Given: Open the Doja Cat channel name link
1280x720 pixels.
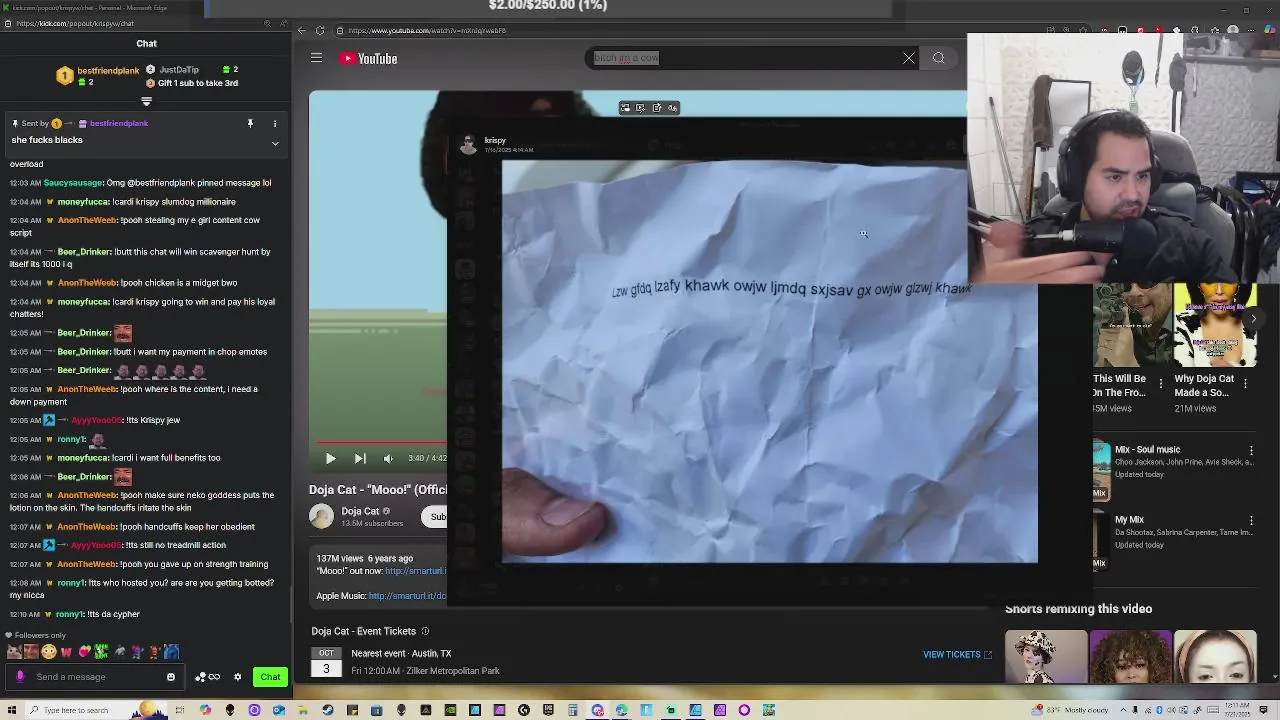Looking at the screenshot, I should point(360,511).
